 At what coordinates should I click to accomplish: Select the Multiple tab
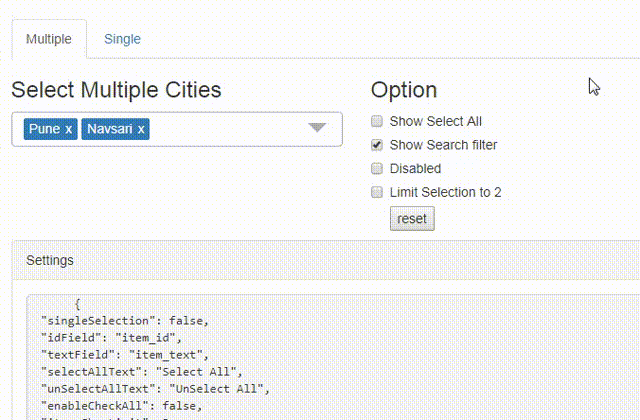pos(49,39)
